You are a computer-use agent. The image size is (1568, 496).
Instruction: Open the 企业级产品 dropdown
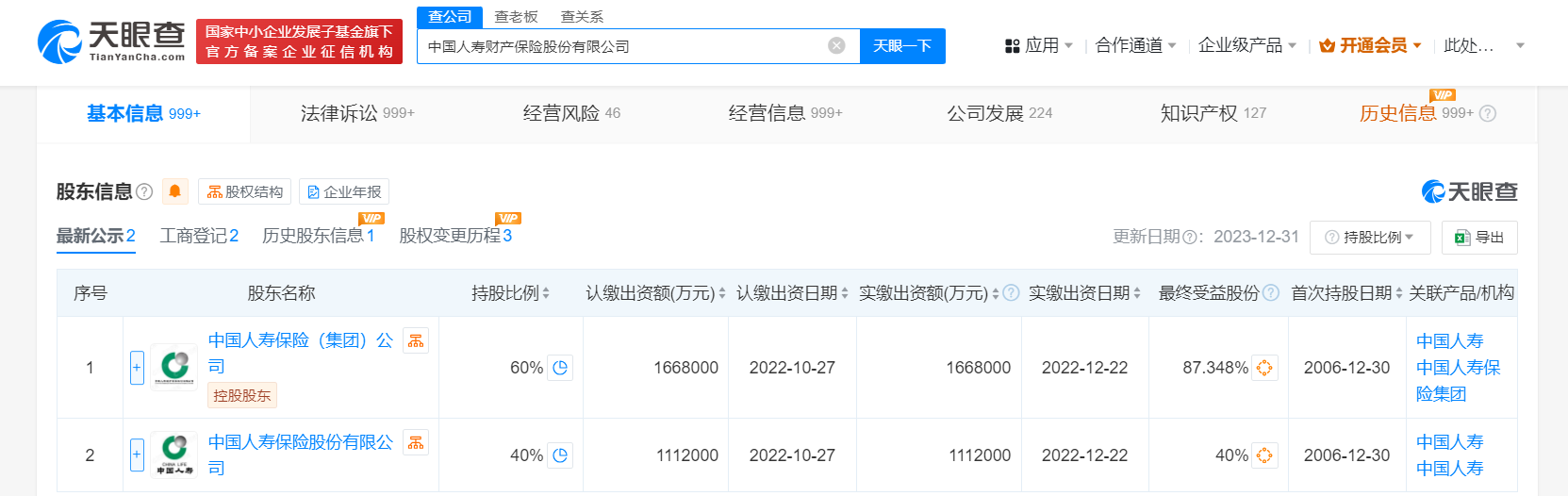pyautogui.click(x=1246, y=45)
